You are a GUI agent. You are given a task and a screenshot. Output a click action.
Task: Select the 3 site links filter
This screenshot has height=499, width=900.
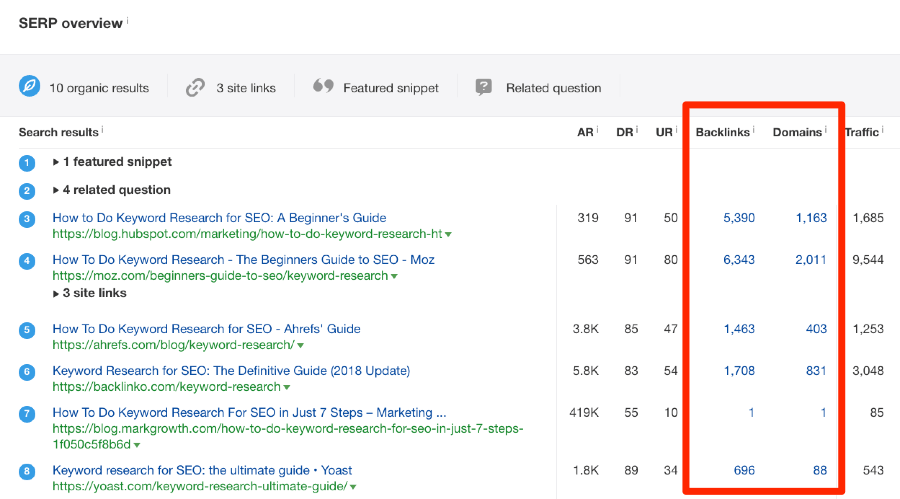[231, 87]
